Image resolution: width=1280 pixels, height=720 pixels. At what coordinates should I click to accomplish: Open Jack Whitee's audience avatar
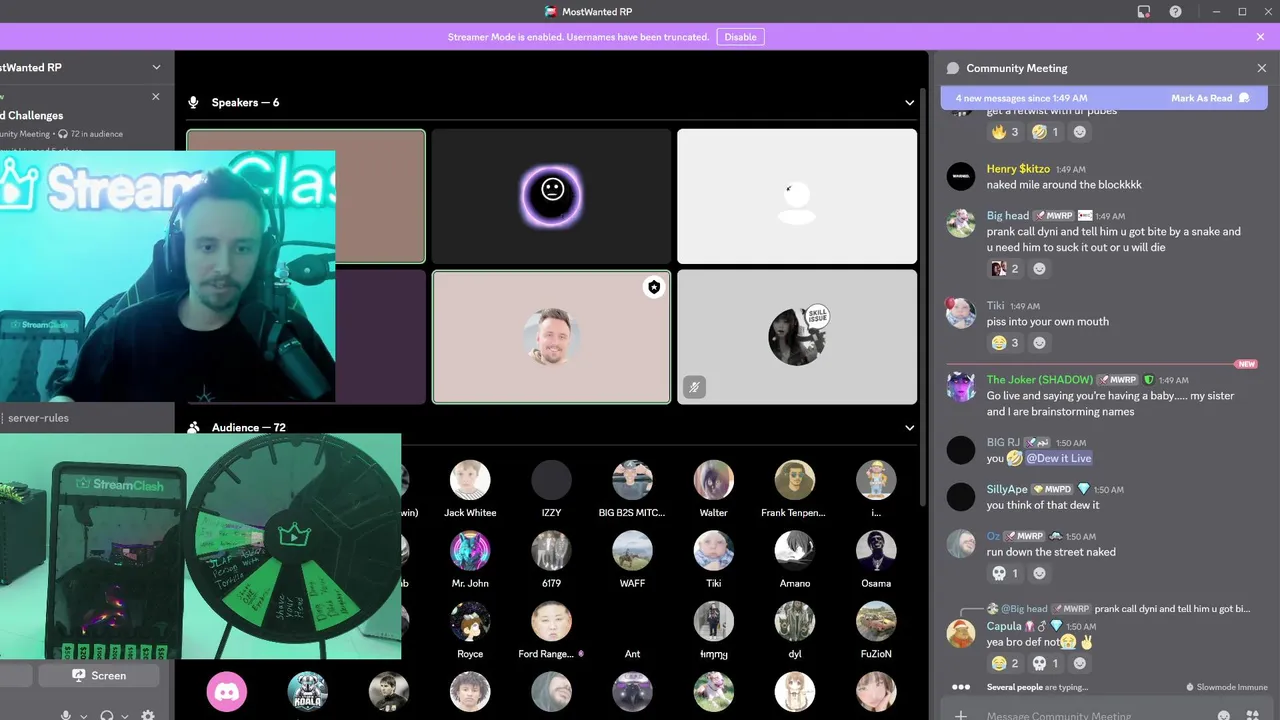[x=470, y=480]
